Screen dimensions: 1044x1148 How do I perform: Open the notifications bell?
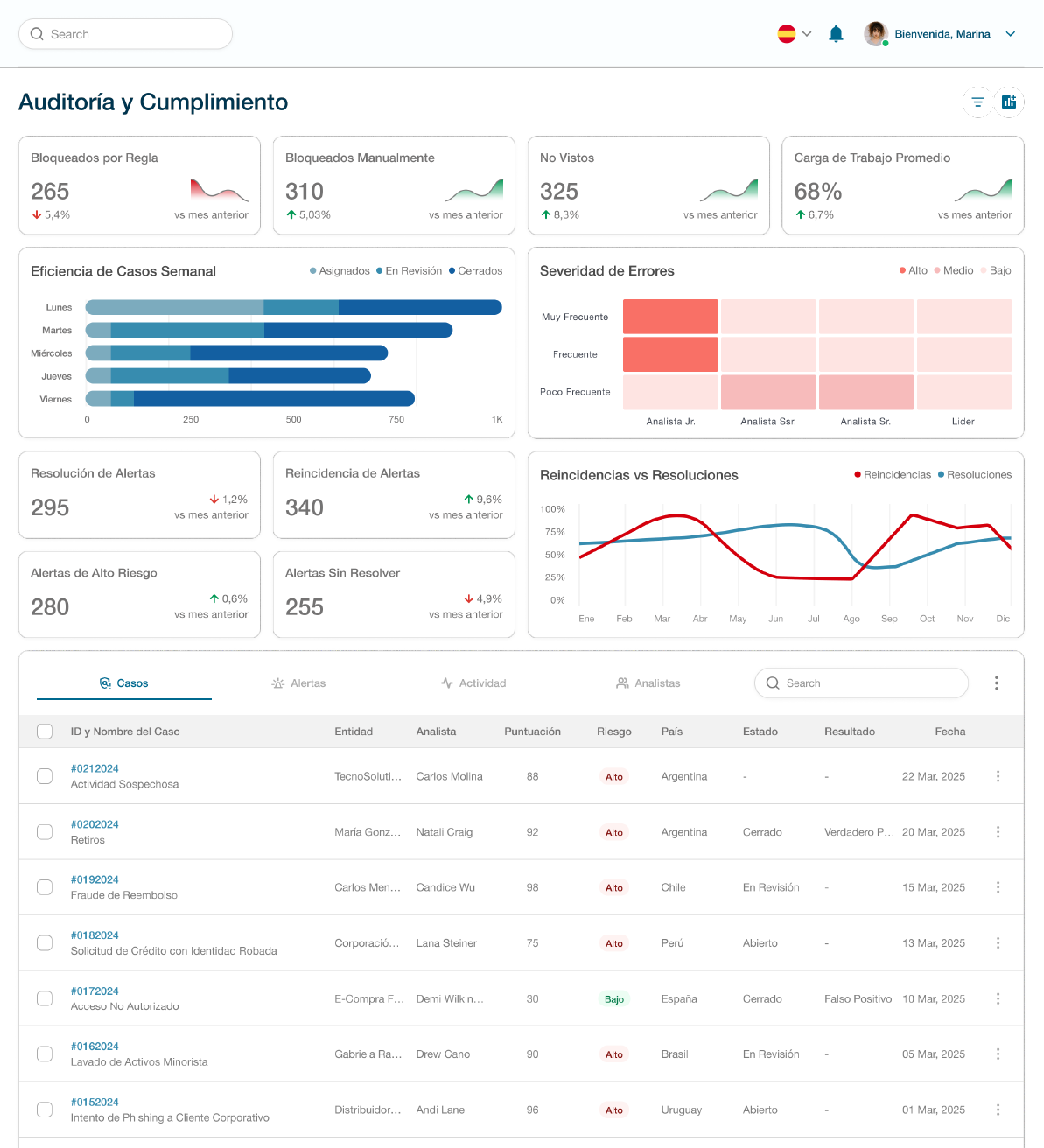(x=836, y=33)
